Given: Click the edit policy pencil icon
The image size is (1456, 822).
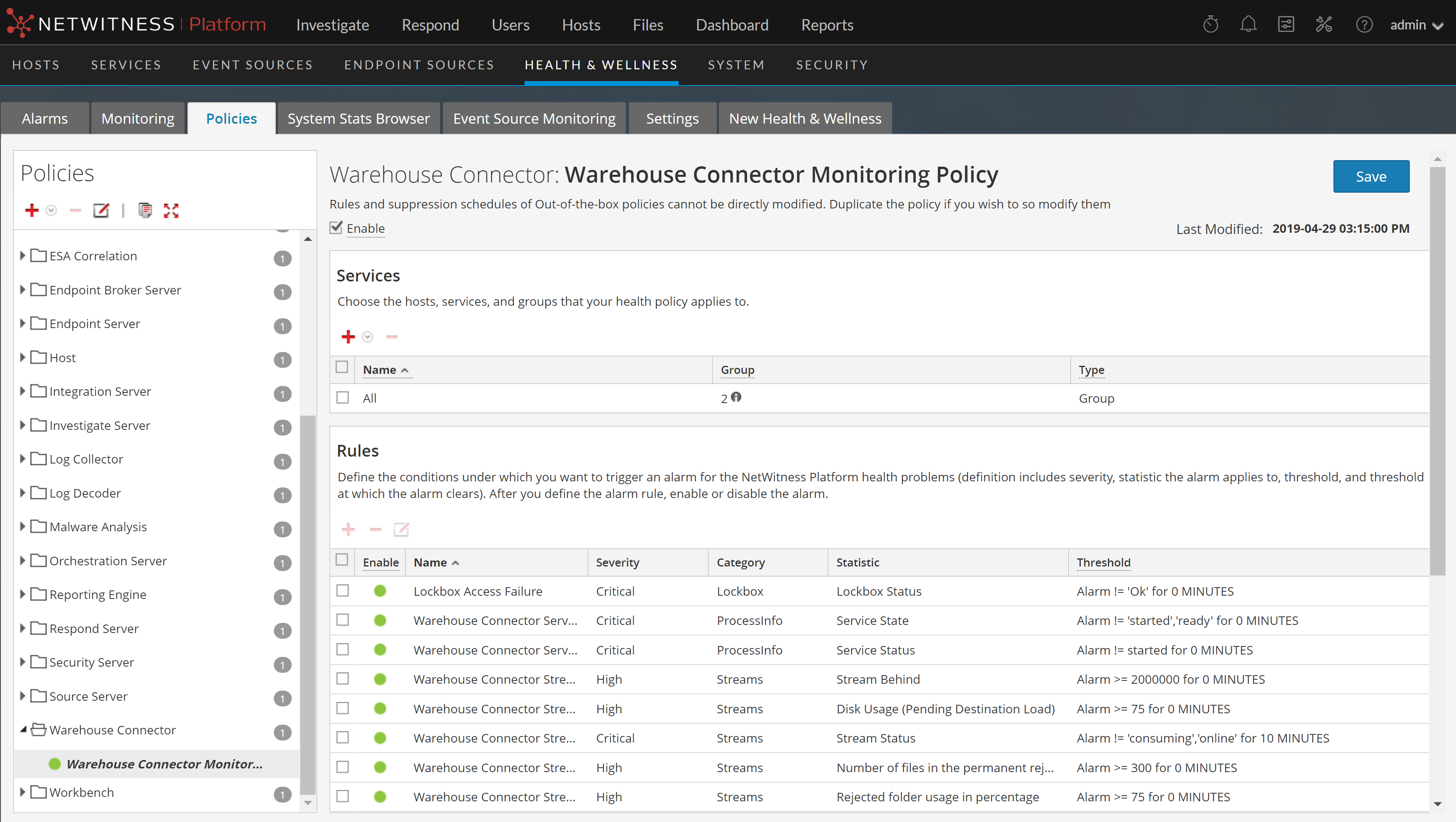Looking at the screenshot, I should click(x=101, y=210).
